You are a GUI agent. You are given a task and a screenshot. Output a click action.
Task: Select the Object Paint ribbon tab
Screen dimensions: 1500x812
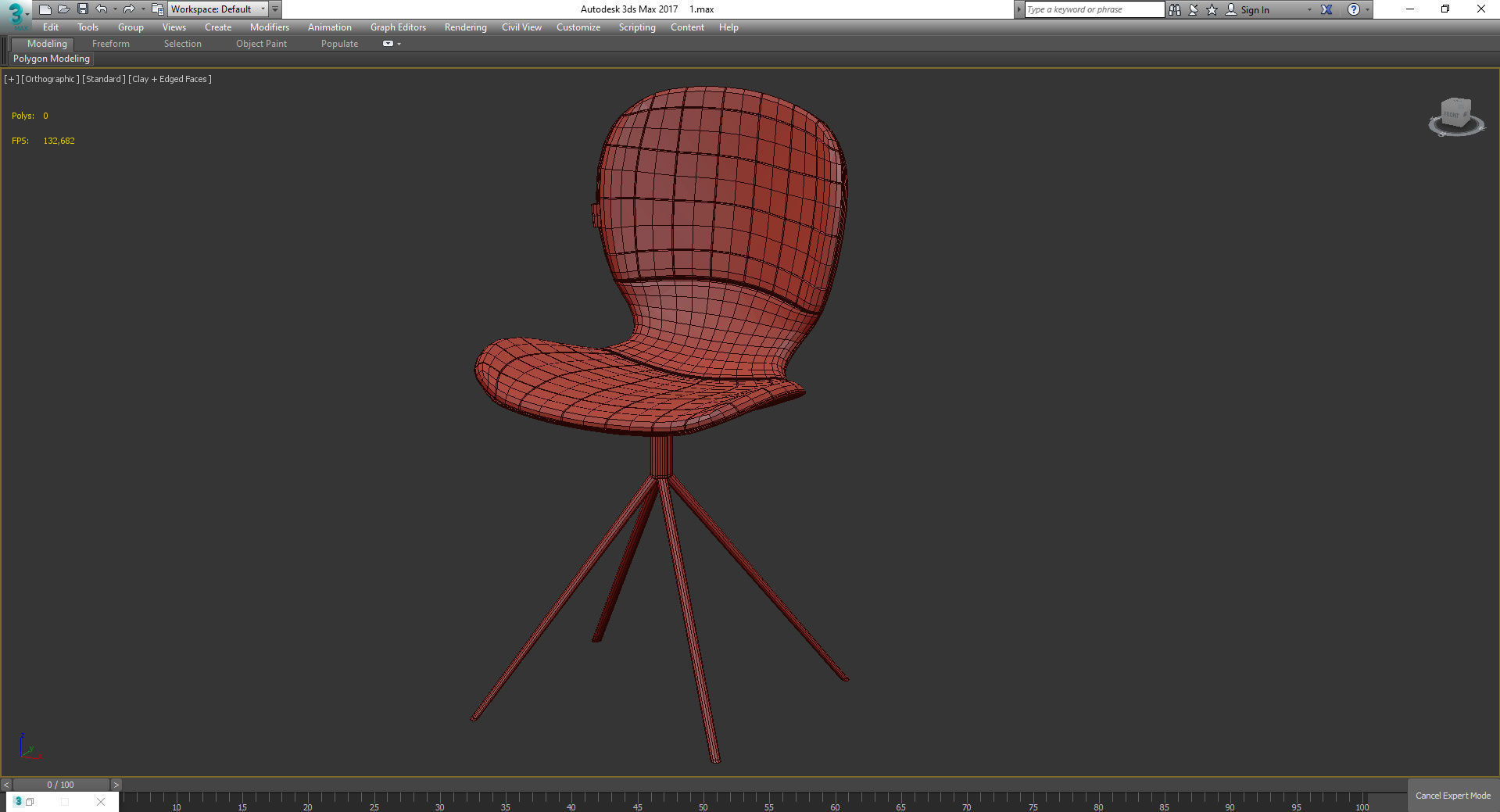[261, 44]
